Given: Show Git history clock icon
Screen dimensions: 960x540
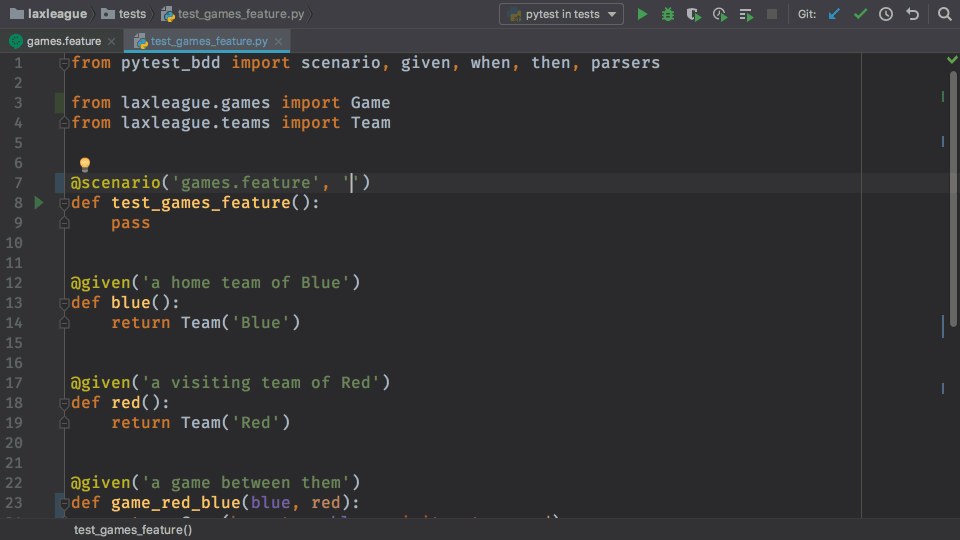Looking at the screenshot, I should pyautogui.click(x=886, y=14).
